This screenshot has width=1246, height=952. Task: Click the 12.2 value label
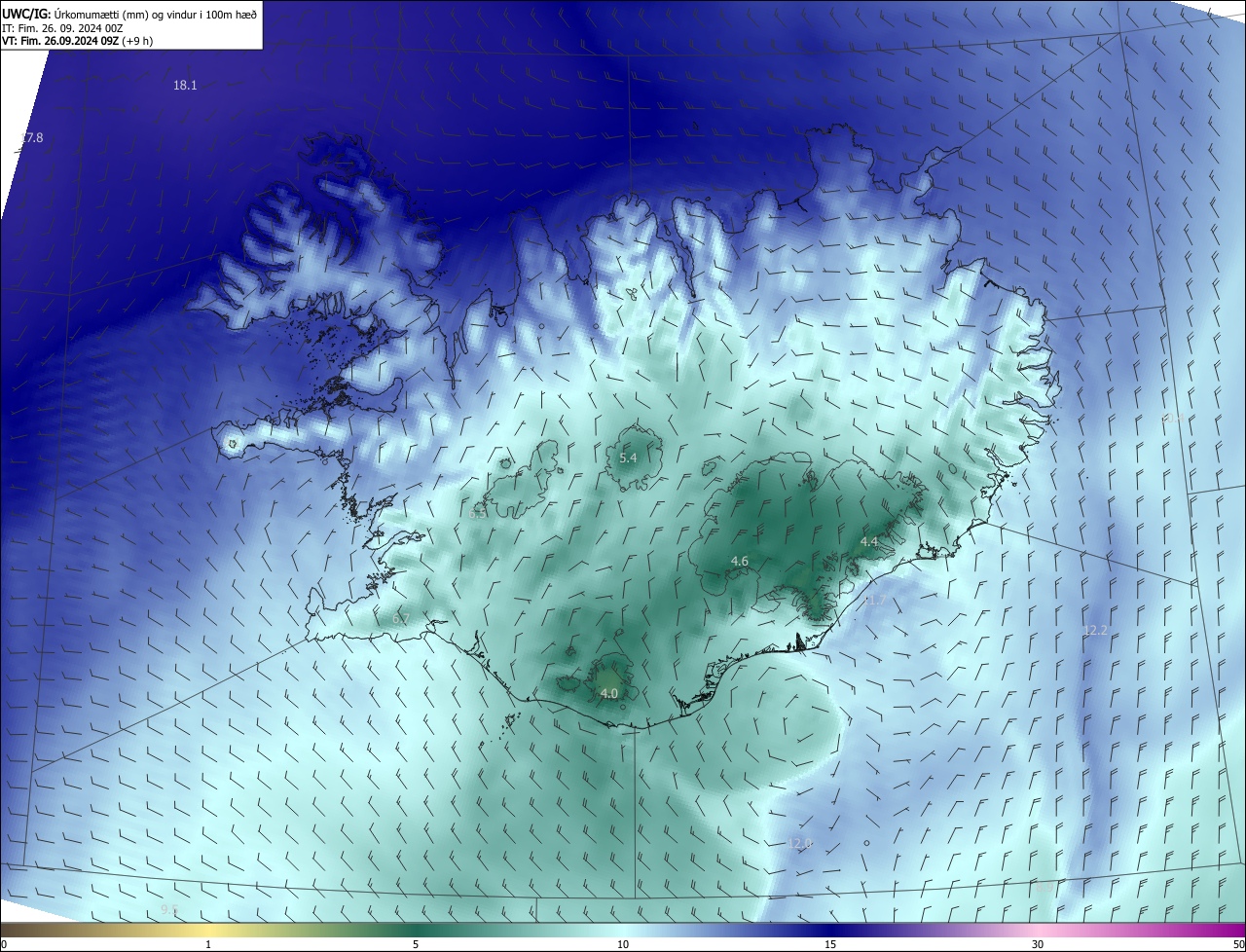tap(1095, 631)
